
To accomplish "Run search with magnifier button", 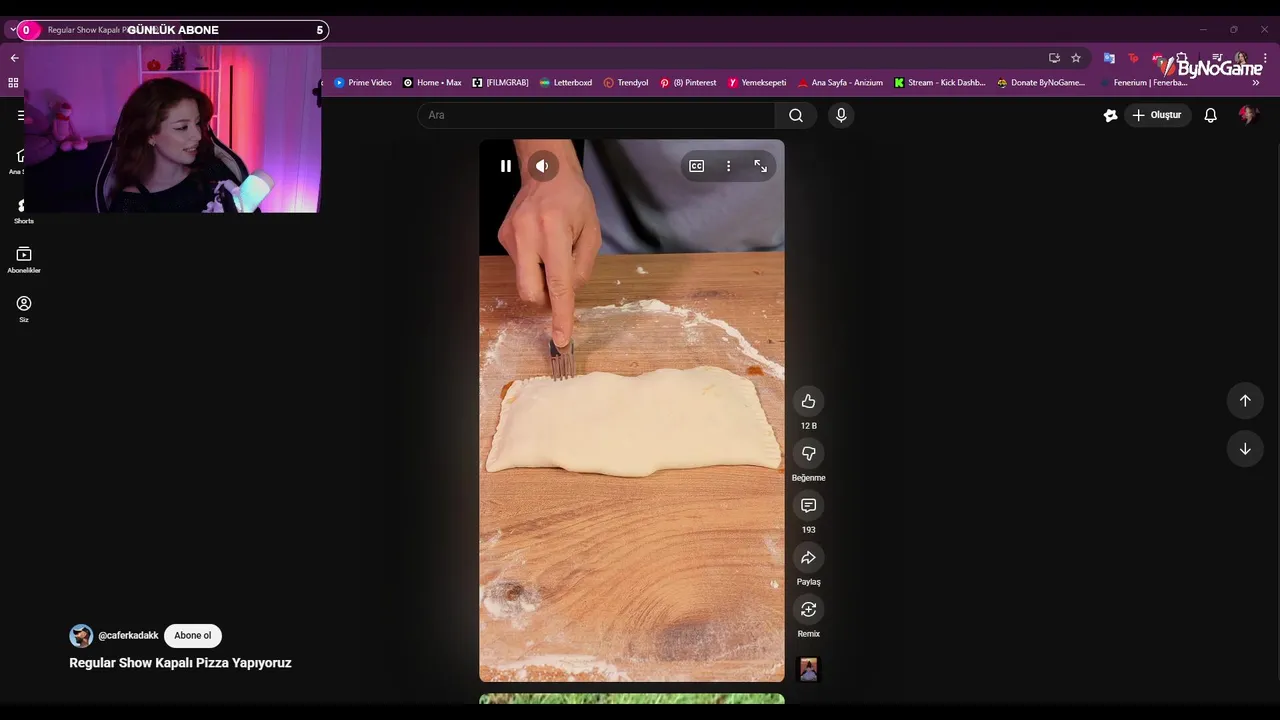I will pos(796,115).
